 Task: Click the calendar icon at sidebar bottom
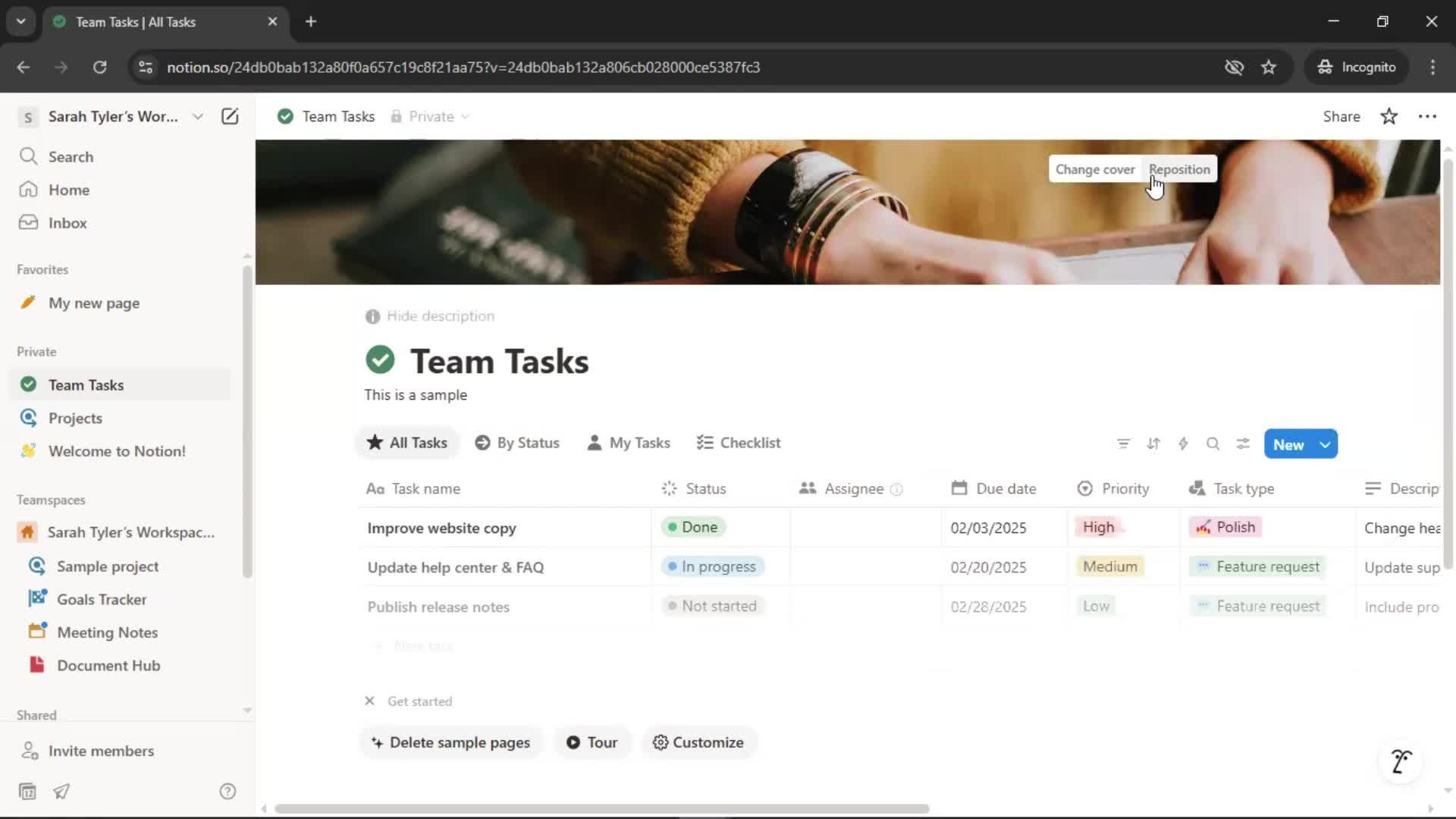click(x=27, y=791)
